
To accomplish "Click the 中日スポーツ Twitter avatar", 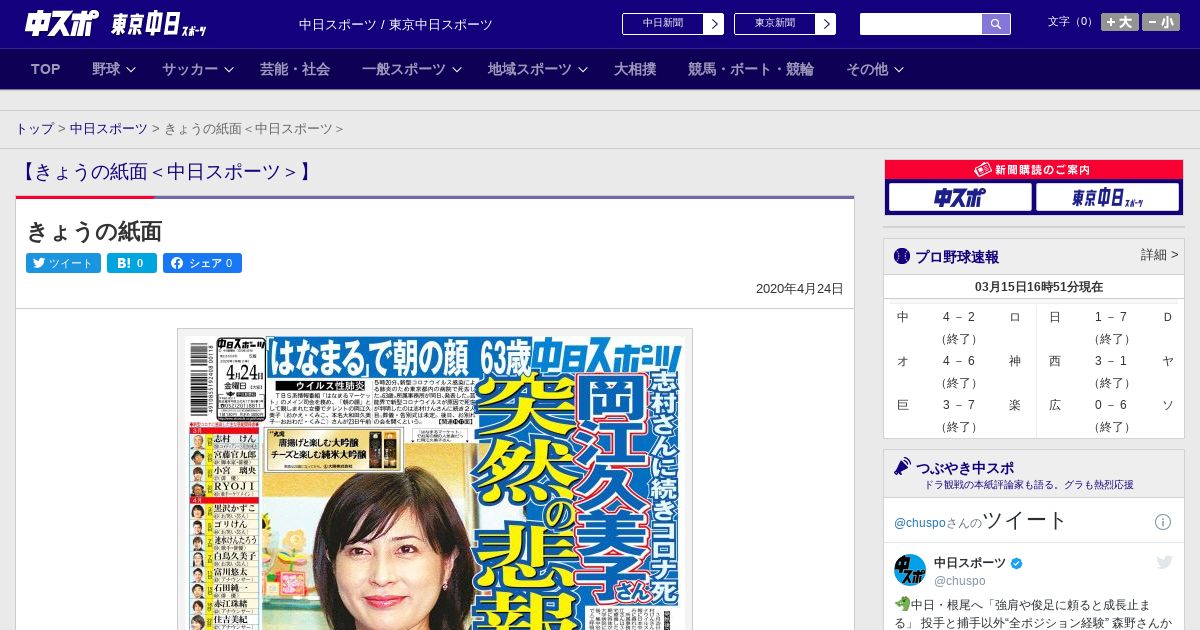I will click(910, 570).
